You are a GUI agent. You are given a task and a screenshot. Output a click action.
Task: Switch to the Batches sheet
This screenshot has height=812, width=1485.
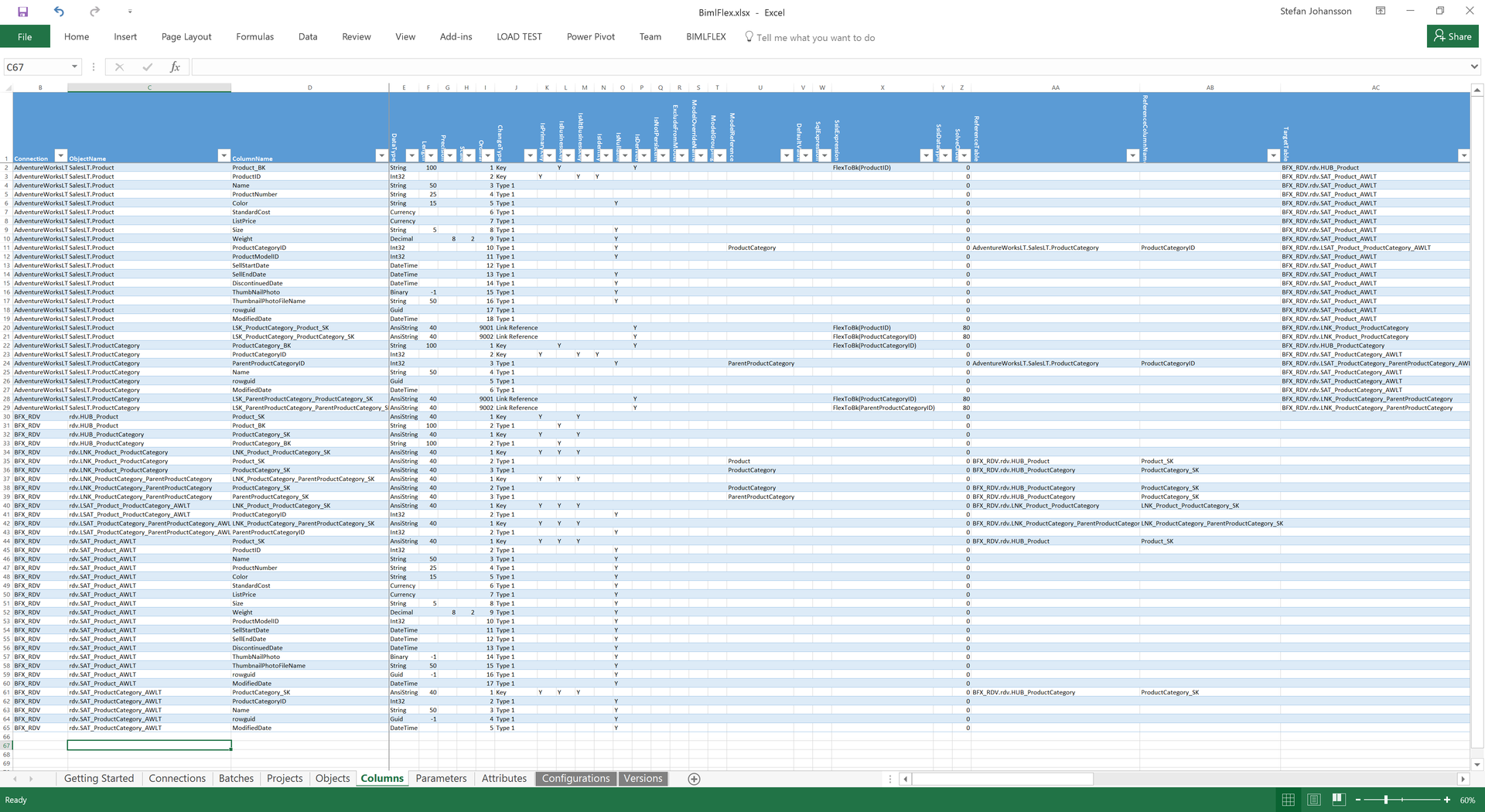(x=236, y=779)
